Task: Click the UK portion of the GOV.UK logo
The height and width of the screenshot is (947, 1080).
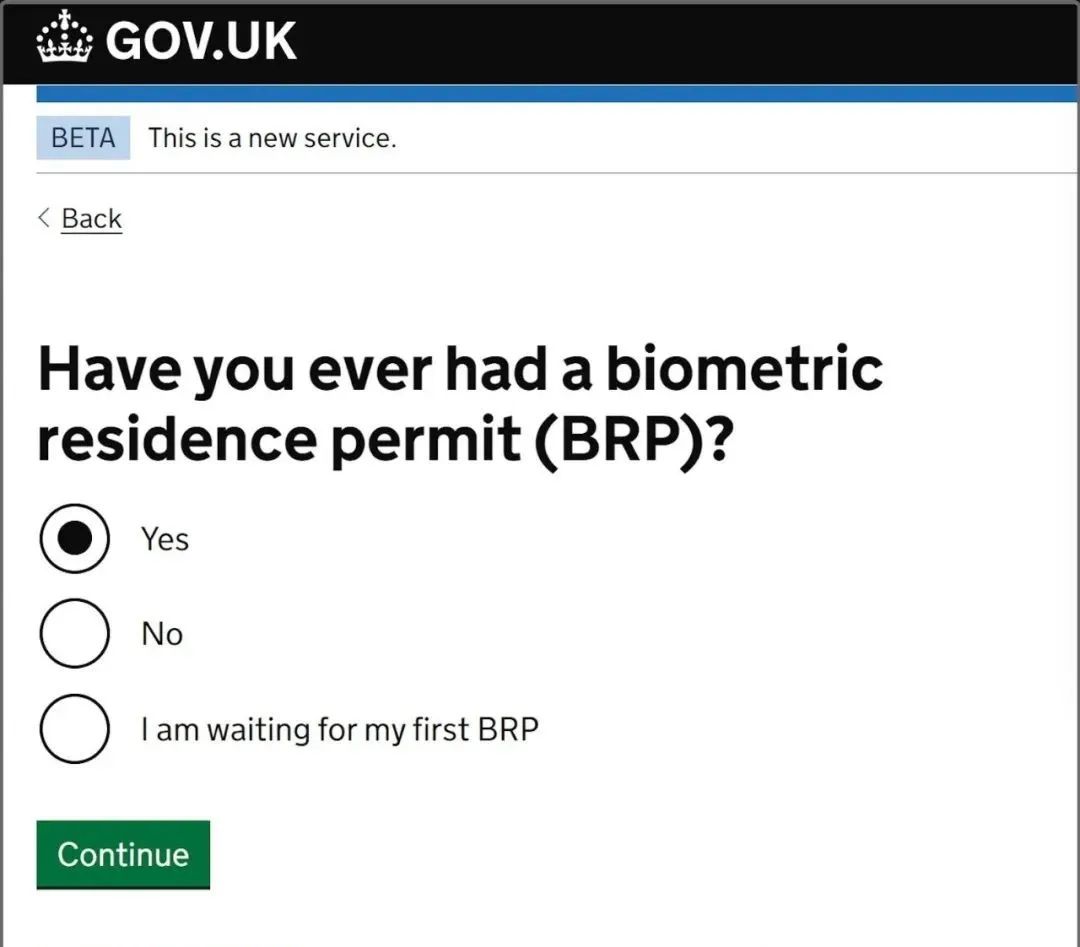Action: click(262, 41)
